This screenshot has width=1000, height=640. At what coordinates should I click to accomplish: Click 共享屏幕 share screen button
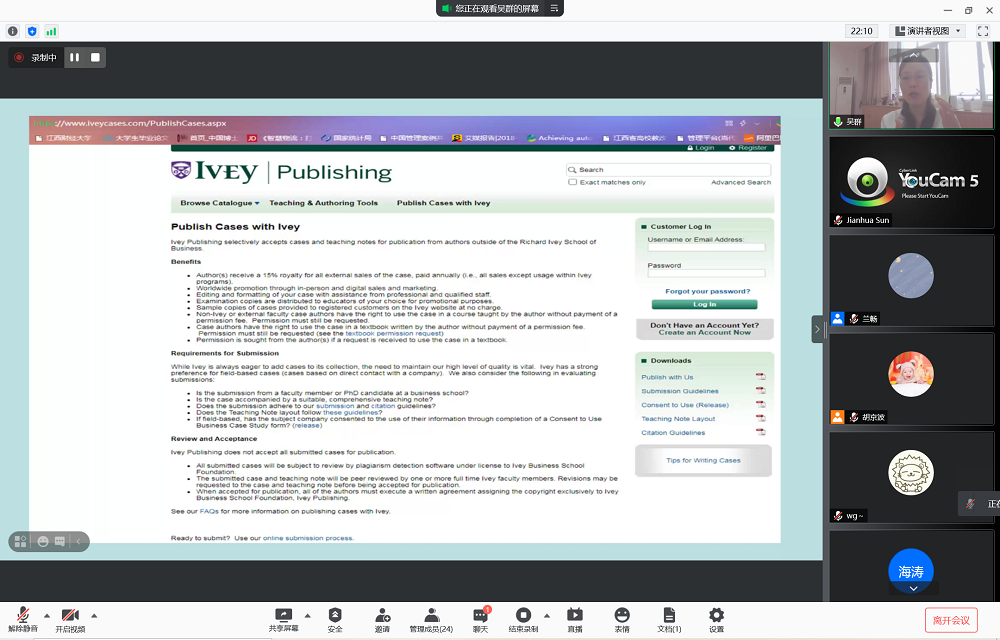click(283, 619)
